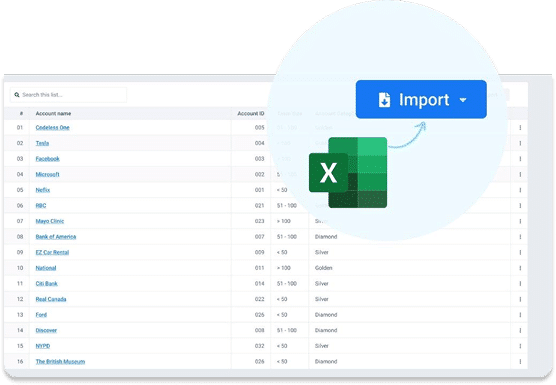Click the Excel spreadsheet icon

[348, 173]
